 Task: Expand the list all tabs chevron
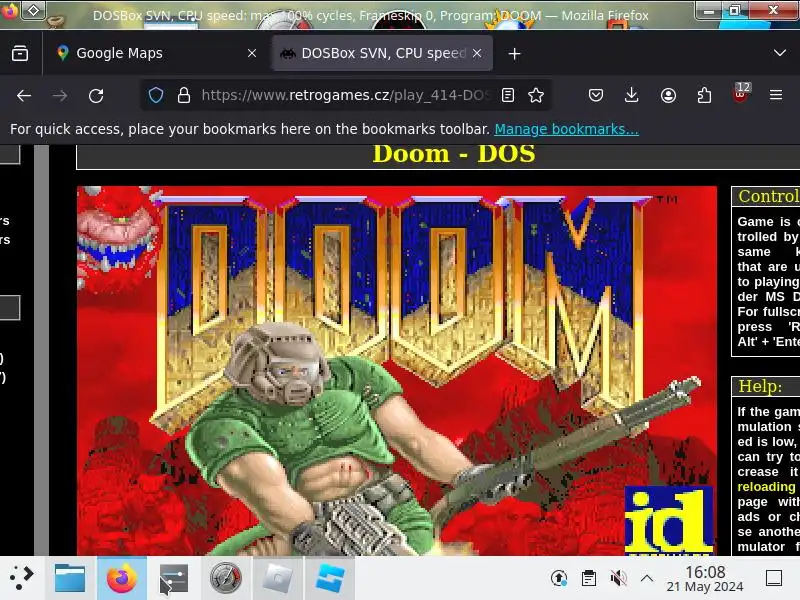(x=780, y=53)
